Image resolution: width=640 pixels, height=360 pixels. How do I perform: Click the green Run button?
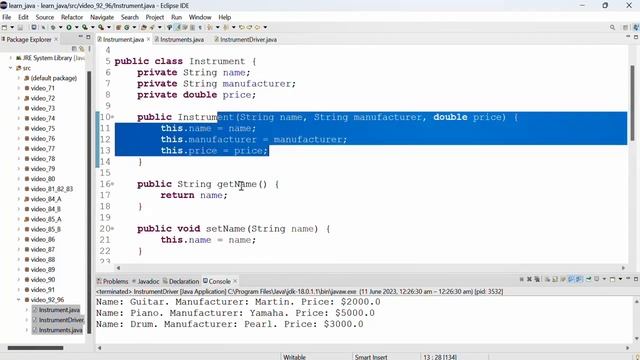pyautogui.click(x=69, y=27)
